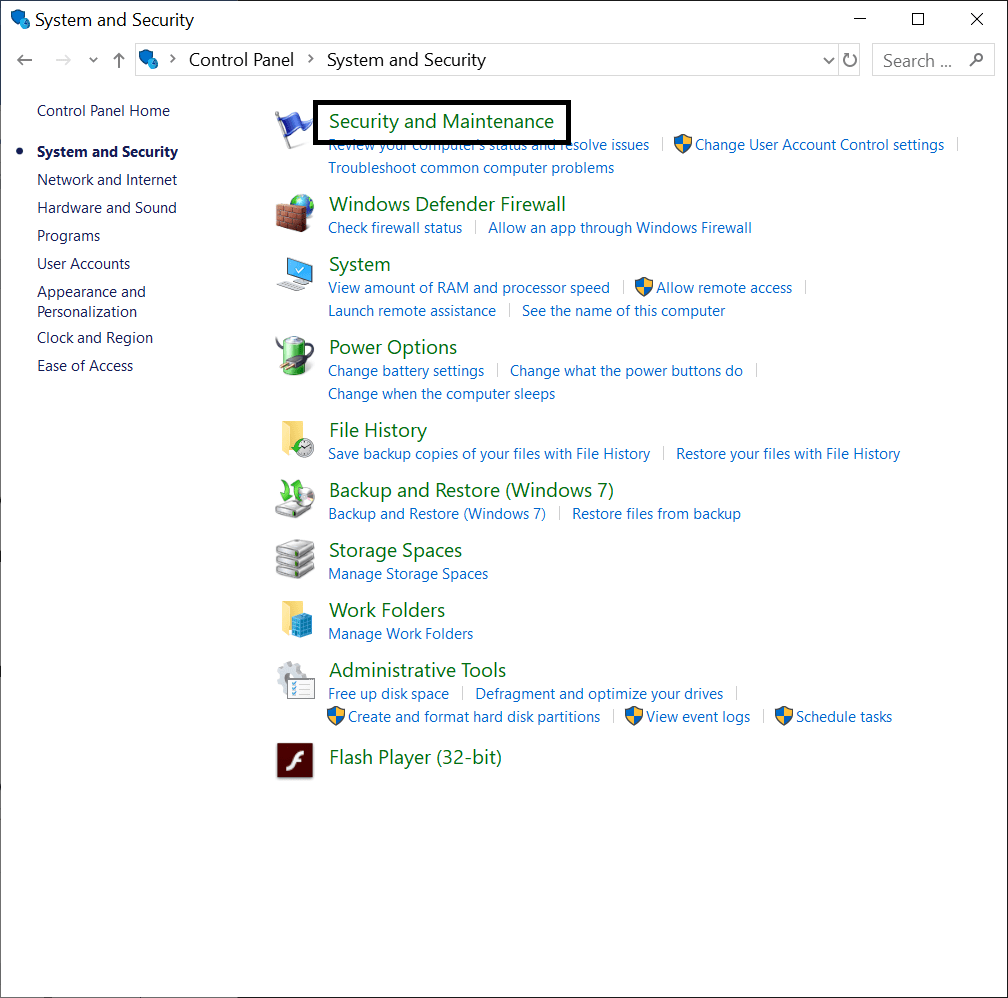
Task: Open Appearance and Personalization category
Action: tap(91, 301)
